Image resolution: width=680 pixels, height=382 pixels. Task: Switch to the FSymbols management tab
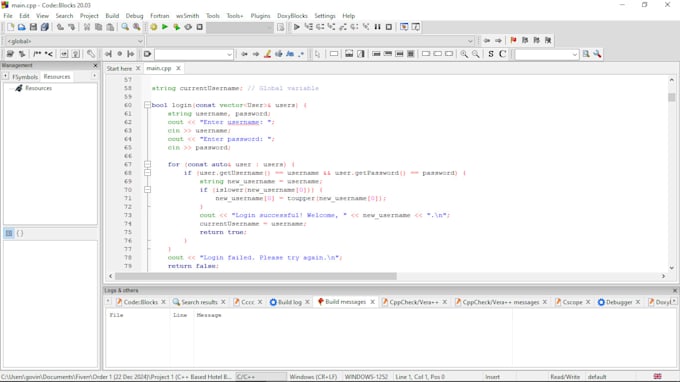[25, 77]
